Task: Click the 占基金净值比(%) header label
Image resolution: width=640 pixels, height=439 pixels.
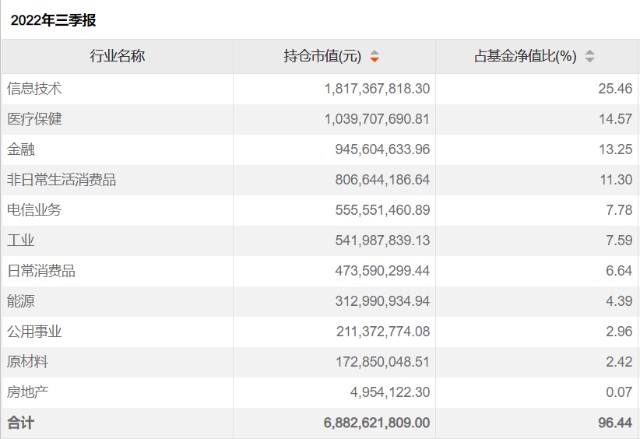Action: click(x=525, y=56)
